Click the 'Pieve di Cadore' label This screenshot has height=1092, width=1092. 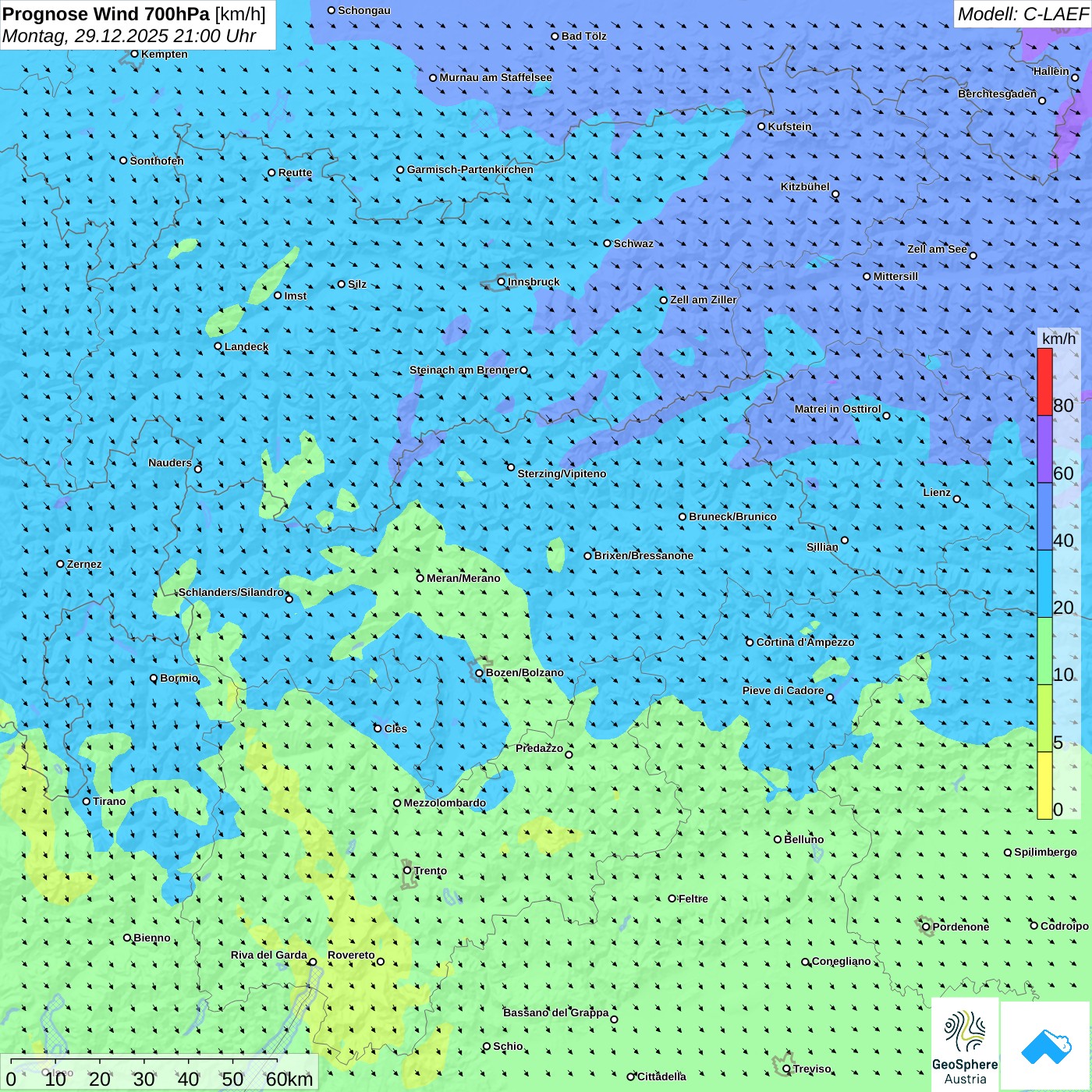[783, 690]
